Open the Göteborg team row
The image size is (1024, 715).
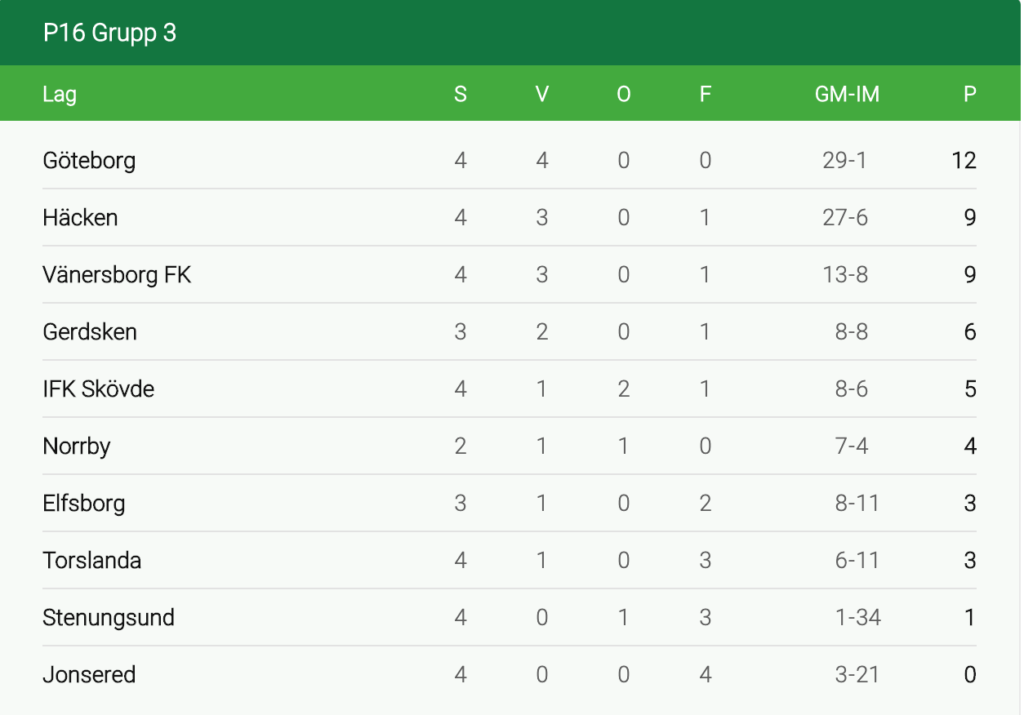click(x=89, y=160)
